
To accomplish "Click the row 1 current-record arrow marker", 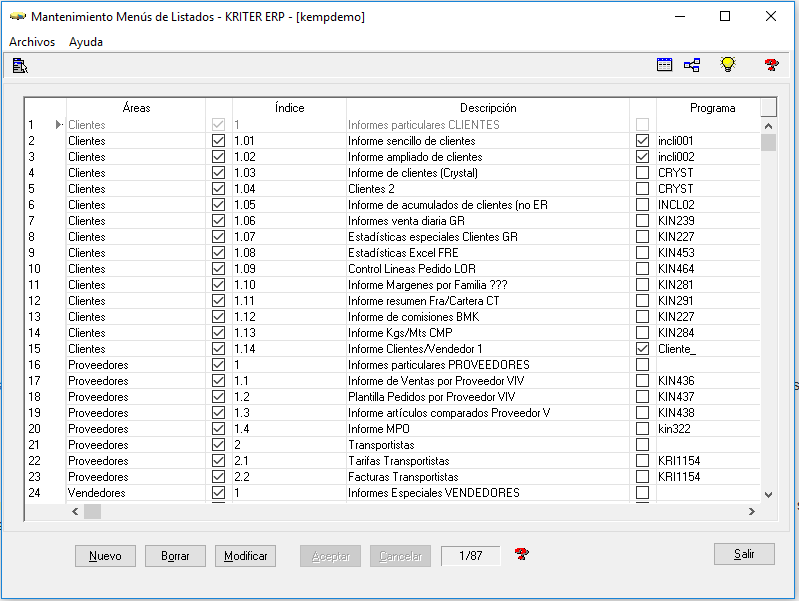I will (59, 124).
